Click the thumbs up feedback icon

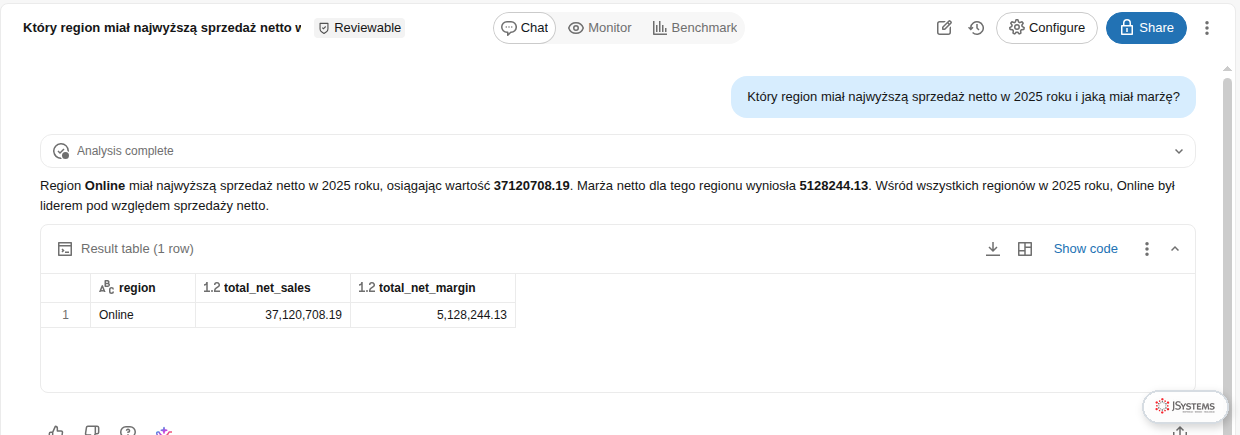coord(56,431)
